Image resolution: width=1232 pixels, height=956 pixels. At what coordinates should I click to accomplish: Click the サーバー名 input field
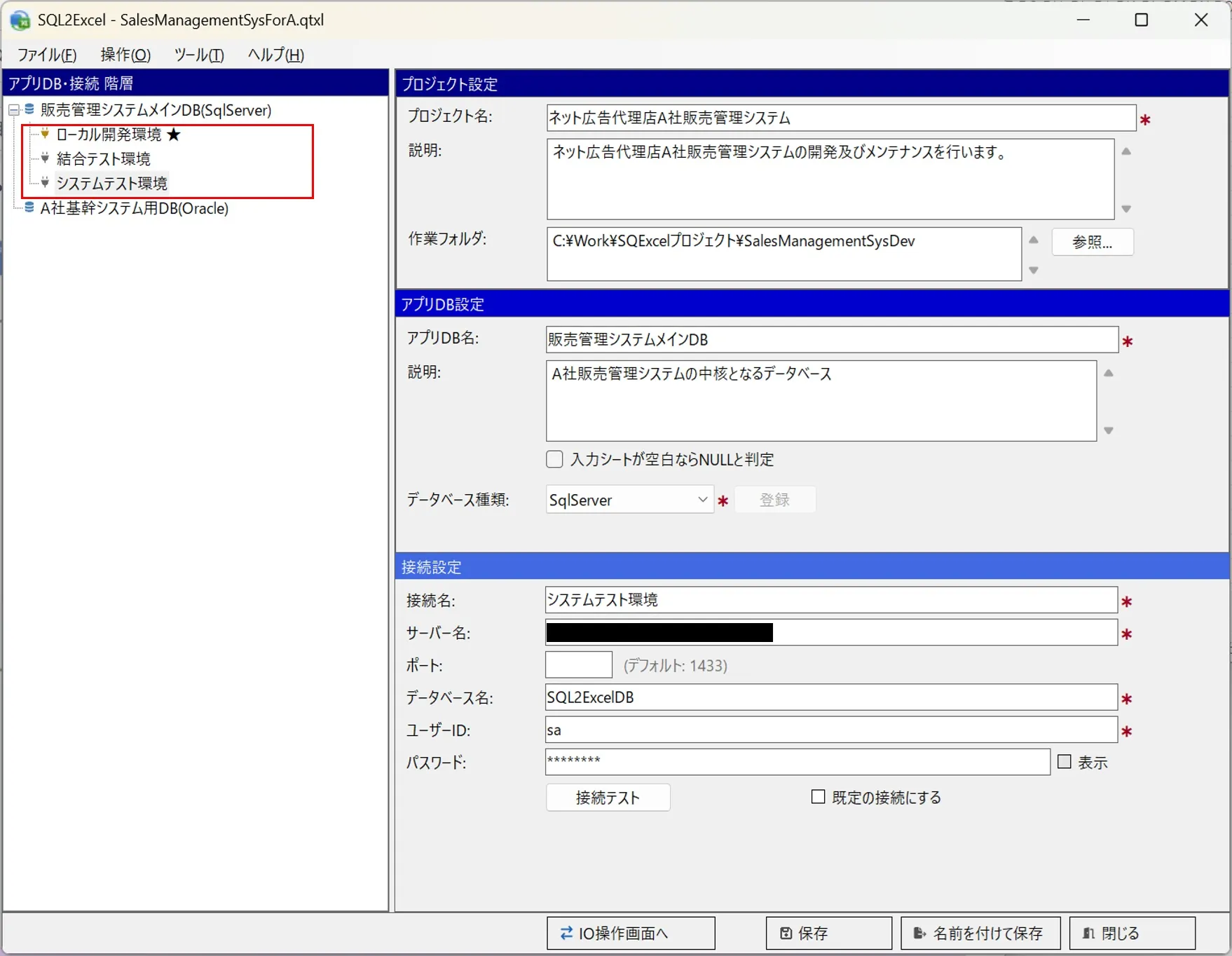tap(831, 632)
